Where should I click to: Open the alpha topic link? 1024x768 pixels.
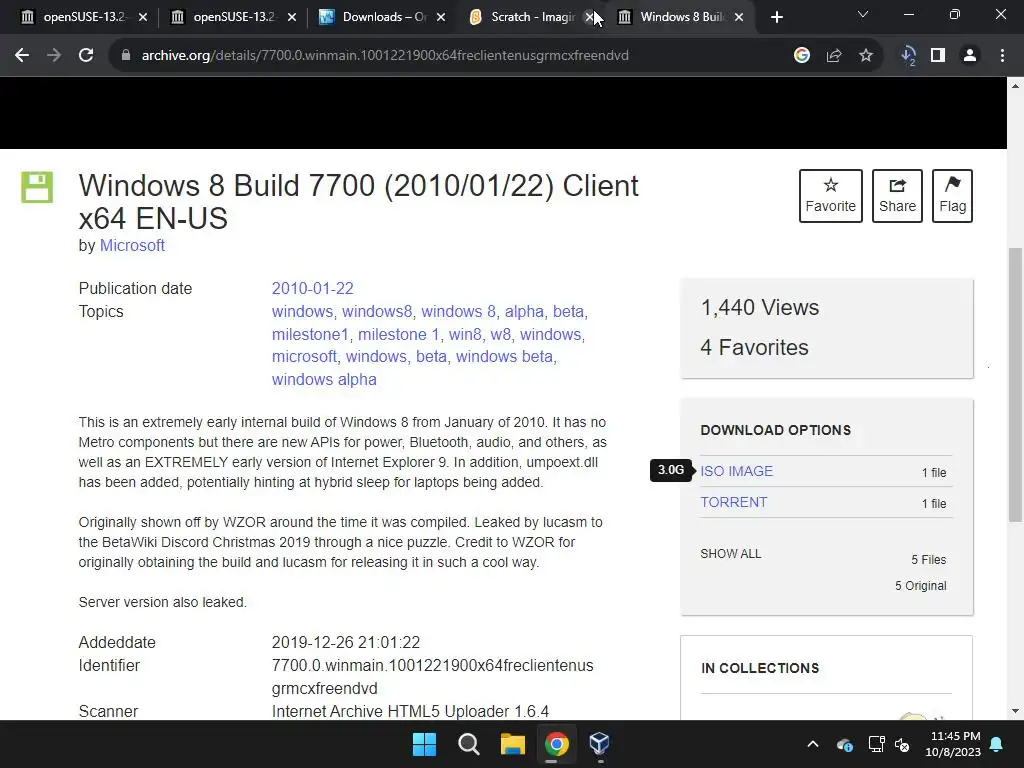tap(524, 312)
